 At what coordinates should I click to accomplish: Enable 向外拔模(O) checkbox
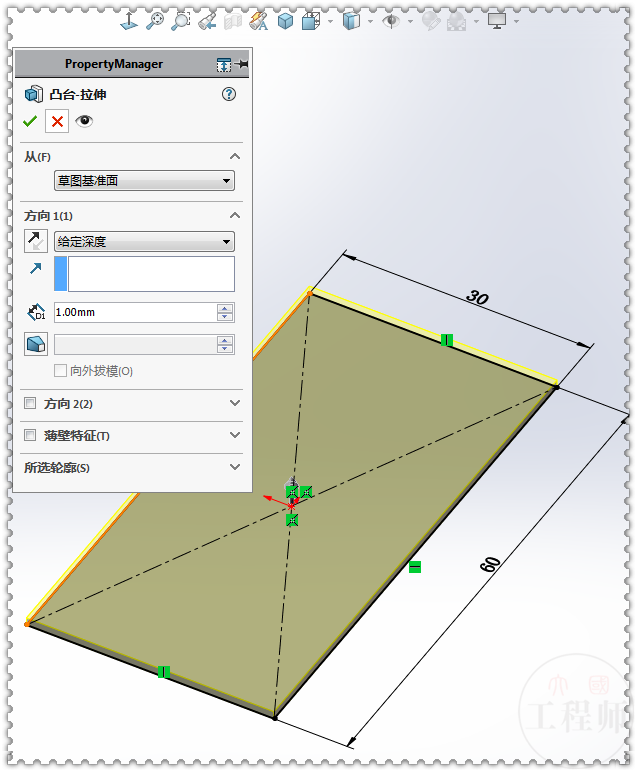click(60, 370)
